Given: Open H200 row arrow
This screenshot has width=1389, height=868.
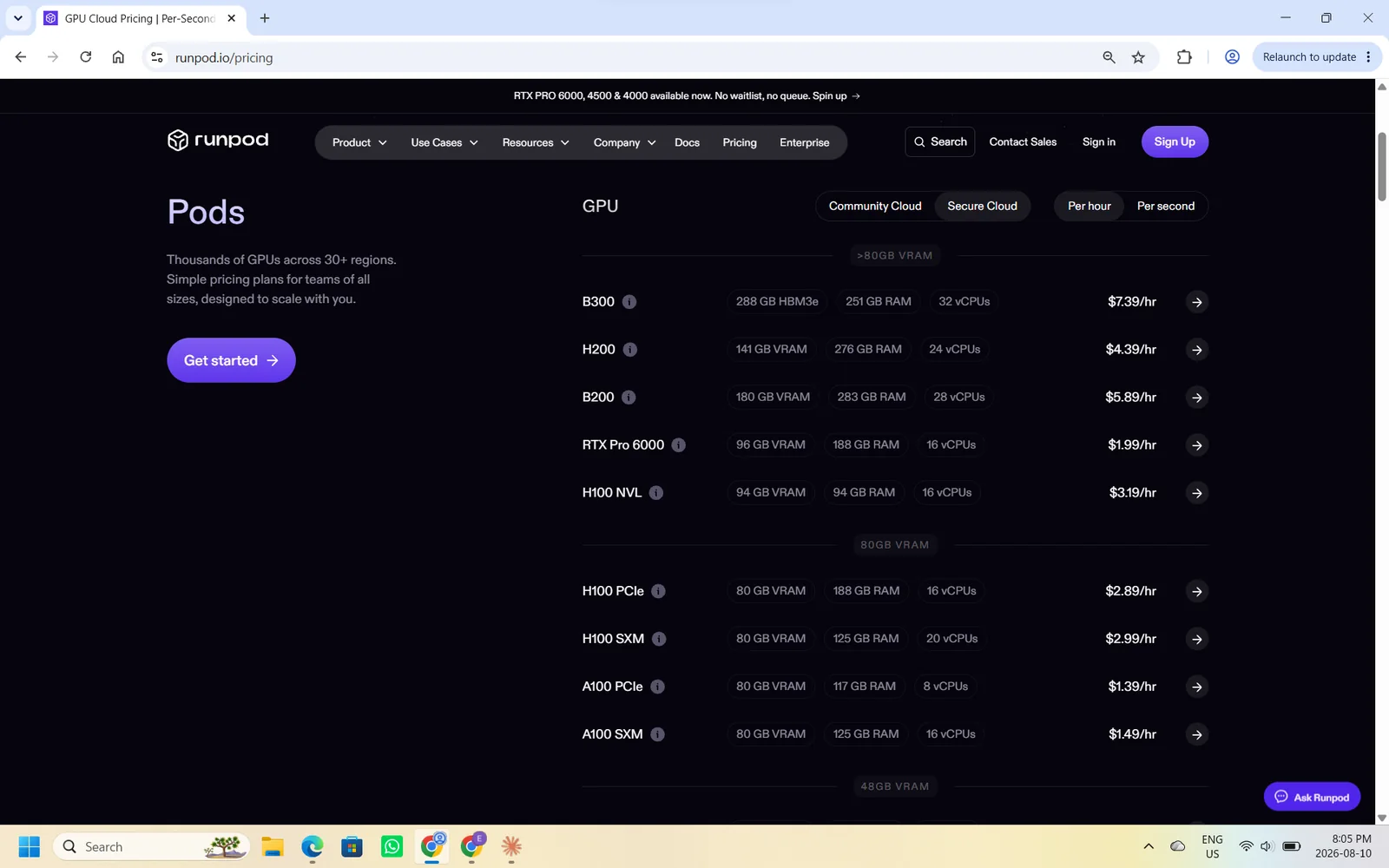Looking at the screenshot, I should [1197, 350].
